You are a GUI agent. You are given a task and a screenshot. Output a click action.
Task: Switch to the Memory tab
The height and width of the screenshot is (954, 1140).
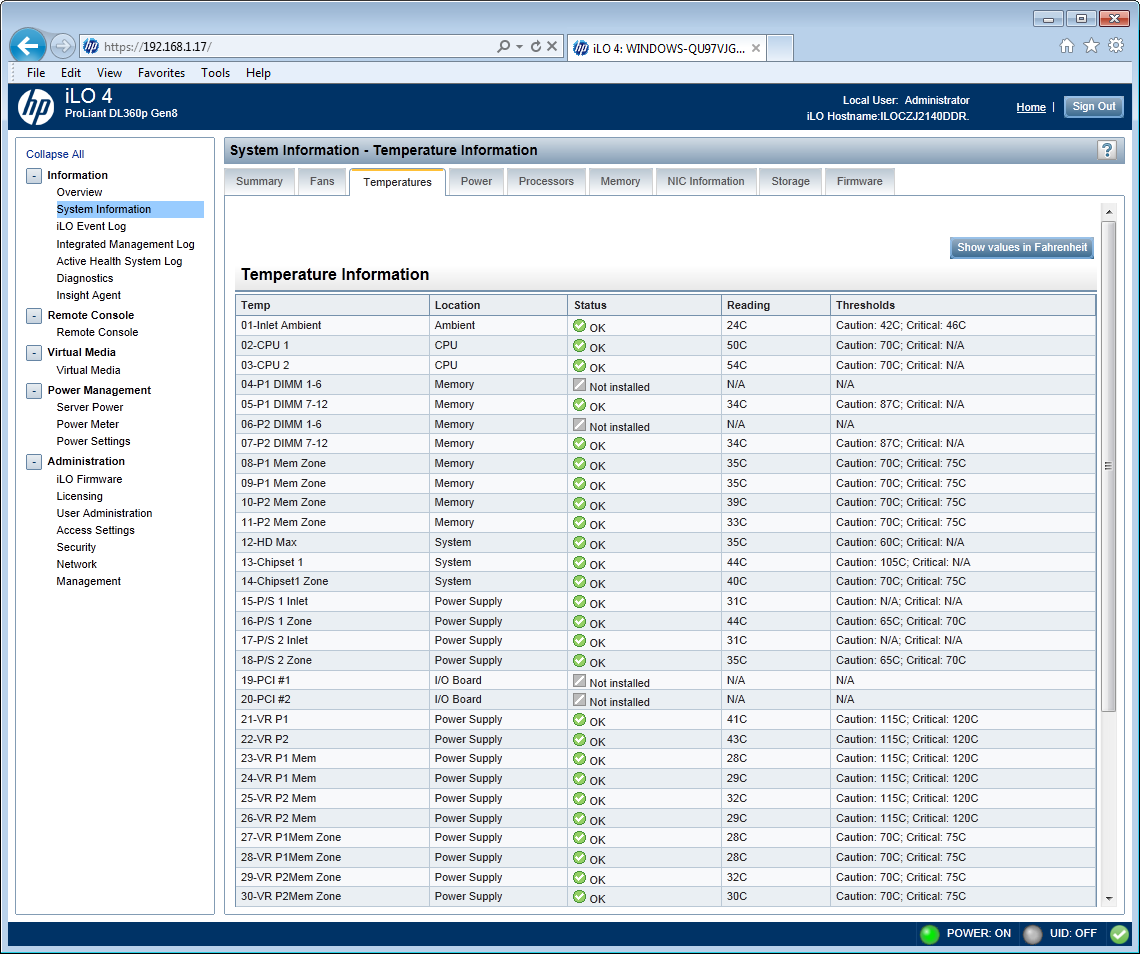pos(620,182)
